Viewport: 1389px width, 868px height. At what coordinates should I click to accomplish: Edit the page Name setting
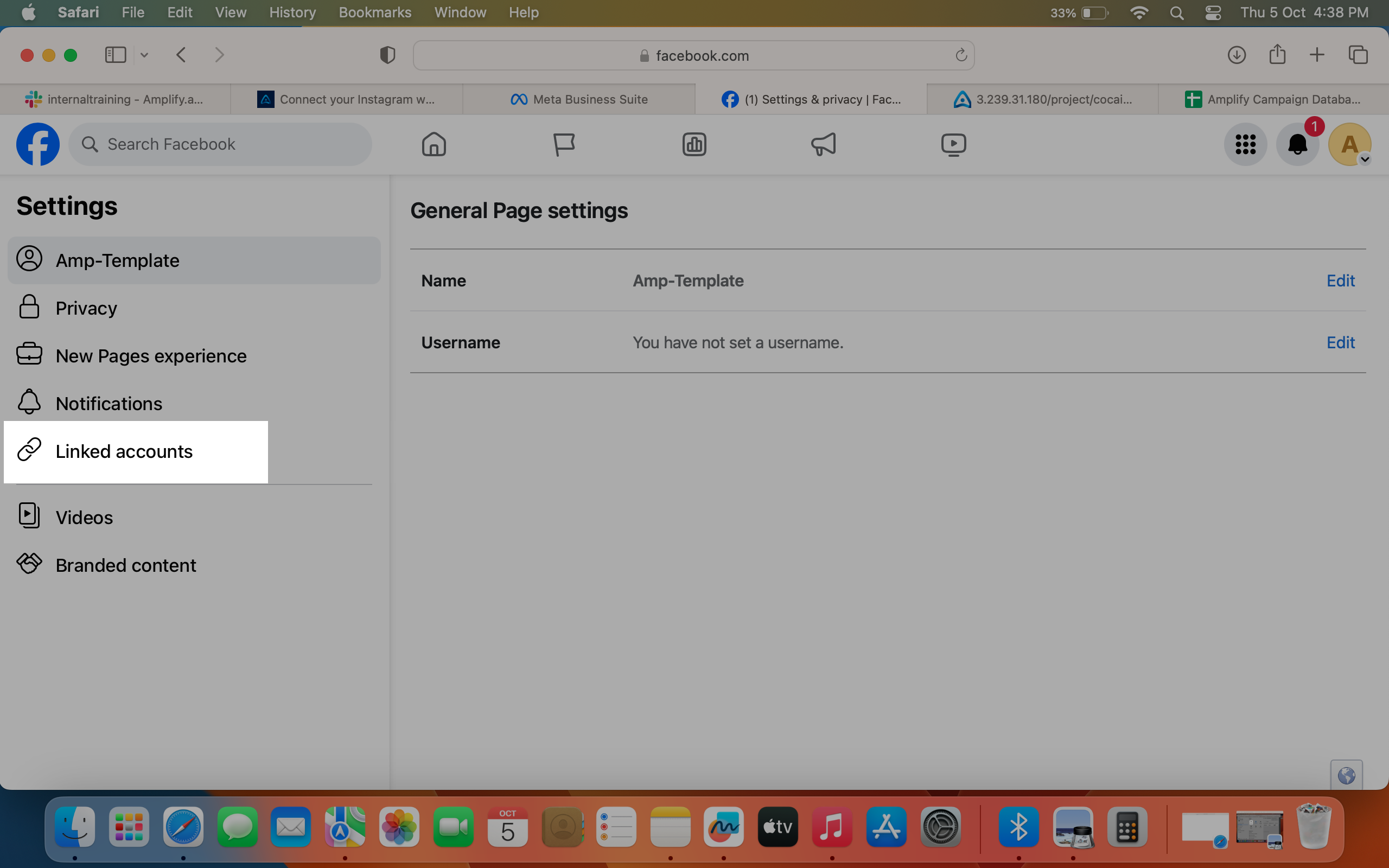click(1340, 280)
